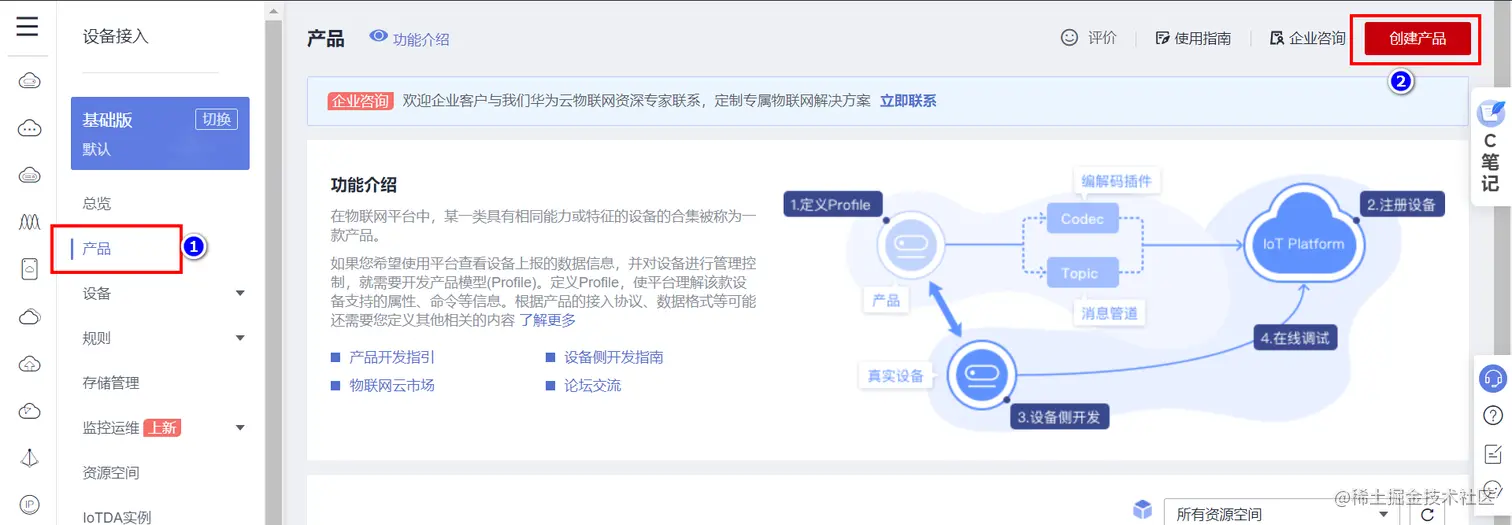Screen dimensions: 1512x525
Task: Expand the 监控运维 menu arrow
Action: tap(240, 428)
